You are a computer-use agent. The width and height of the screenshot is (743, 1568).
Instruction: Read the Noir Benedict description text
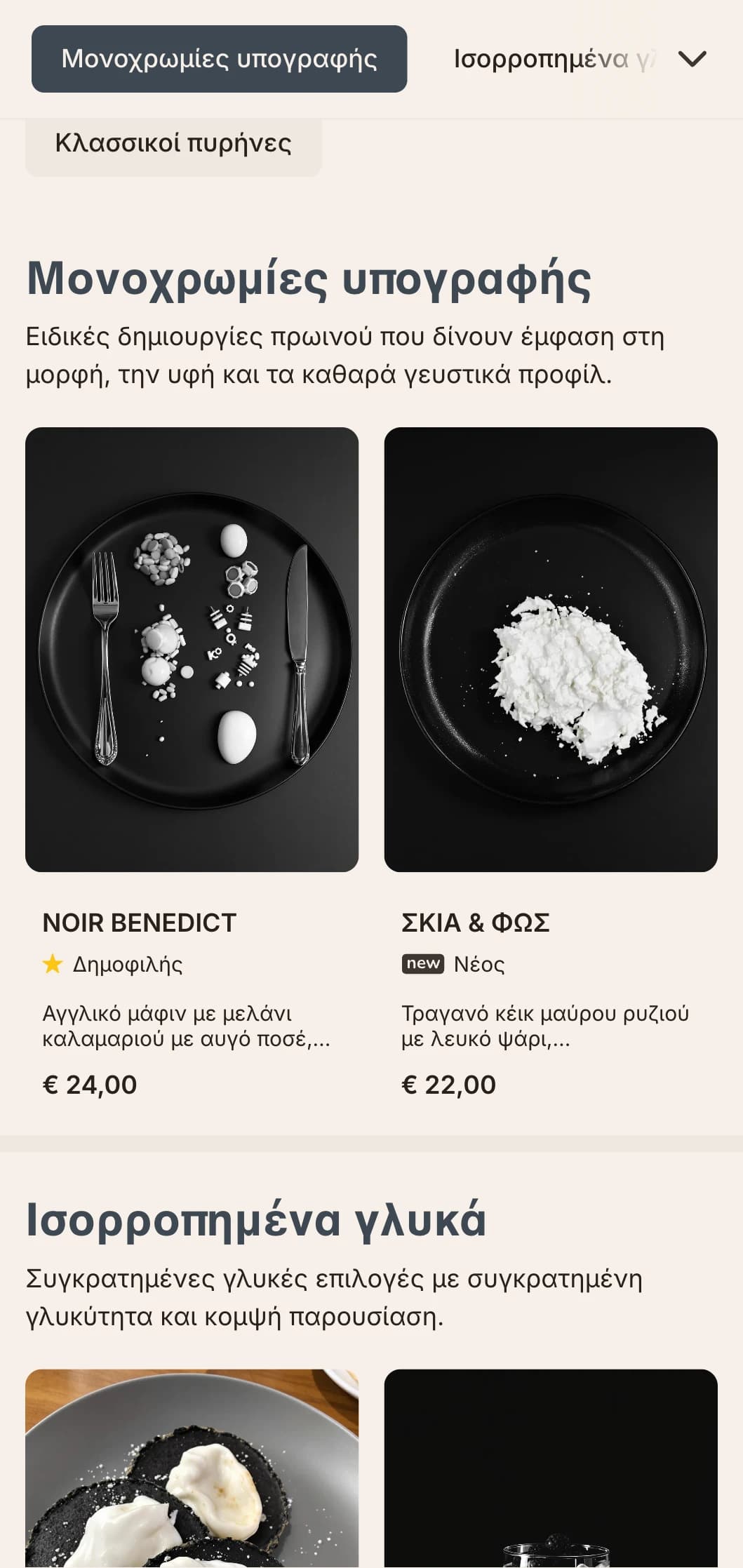tap(186, 1026)
